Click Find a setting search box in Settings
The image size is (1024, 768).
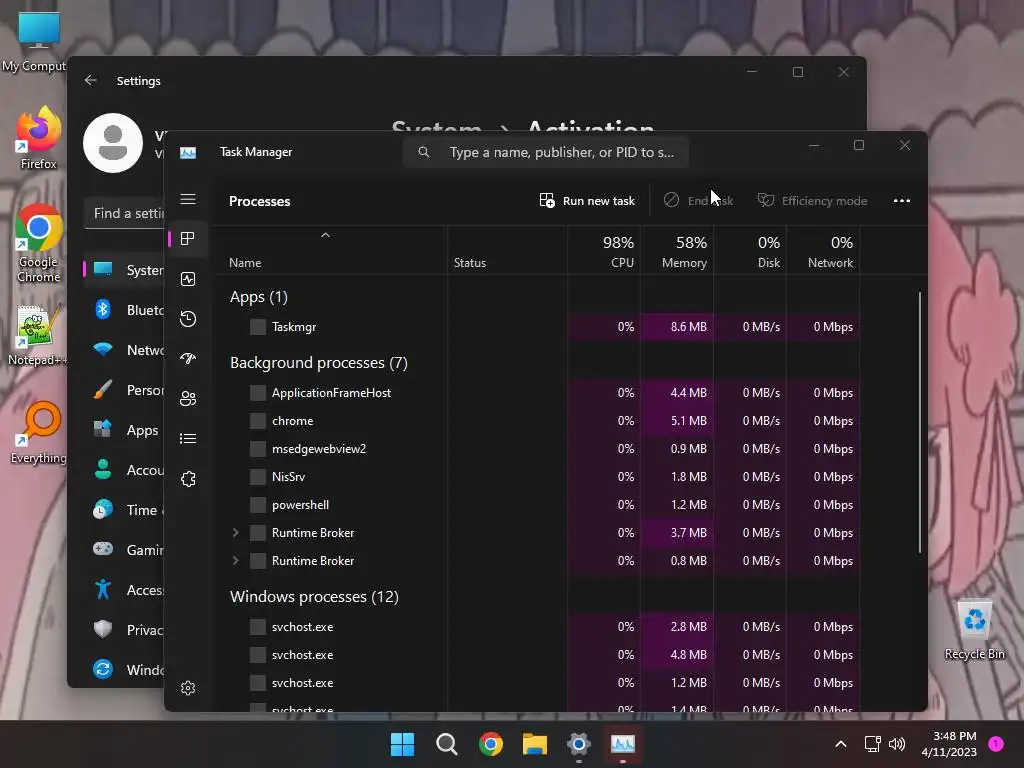pyautogui.click(x=124, y=214)
